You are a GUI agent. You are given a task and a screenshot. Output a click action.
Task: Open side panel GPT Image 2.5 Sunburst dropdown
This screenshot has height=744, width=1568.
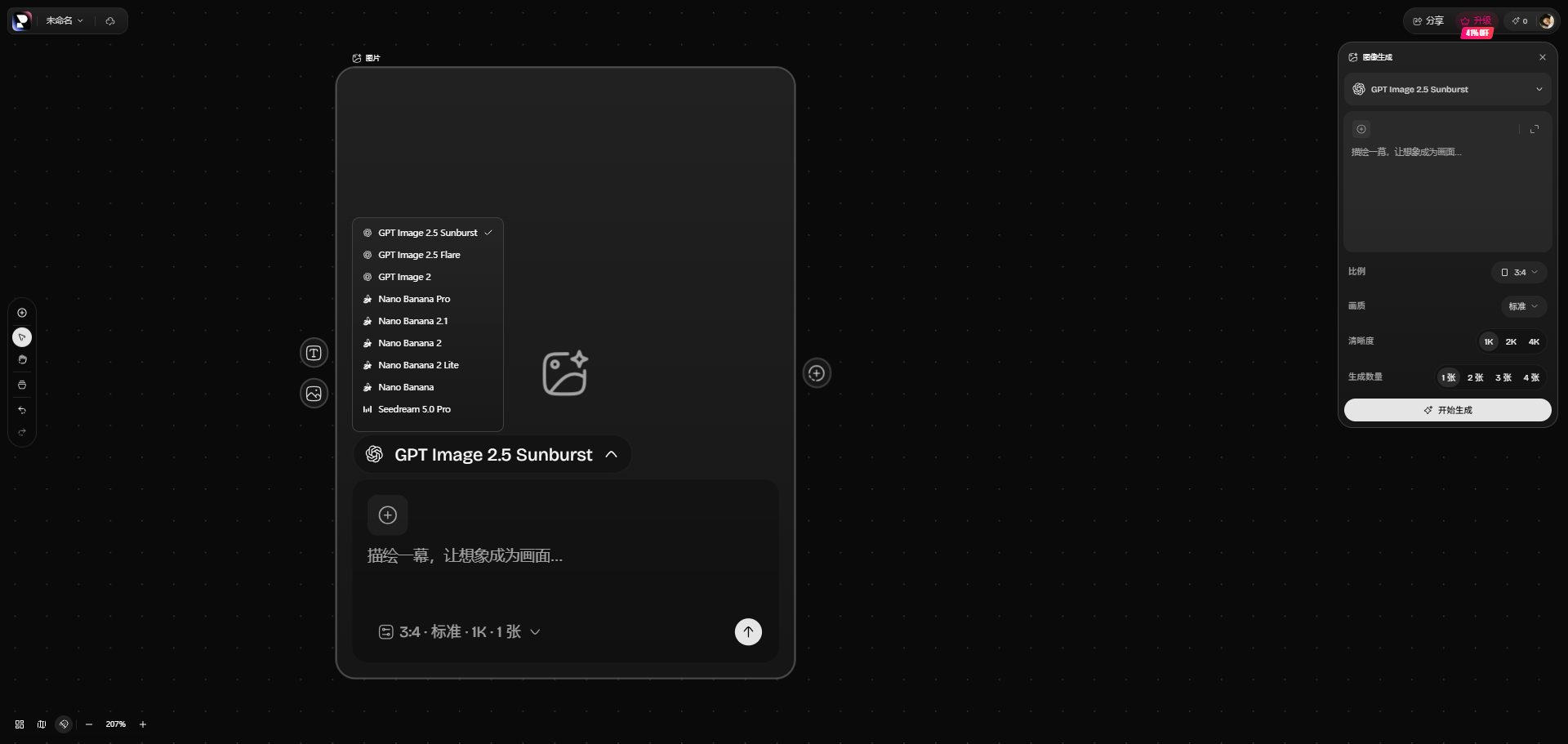click(1448, 89)
